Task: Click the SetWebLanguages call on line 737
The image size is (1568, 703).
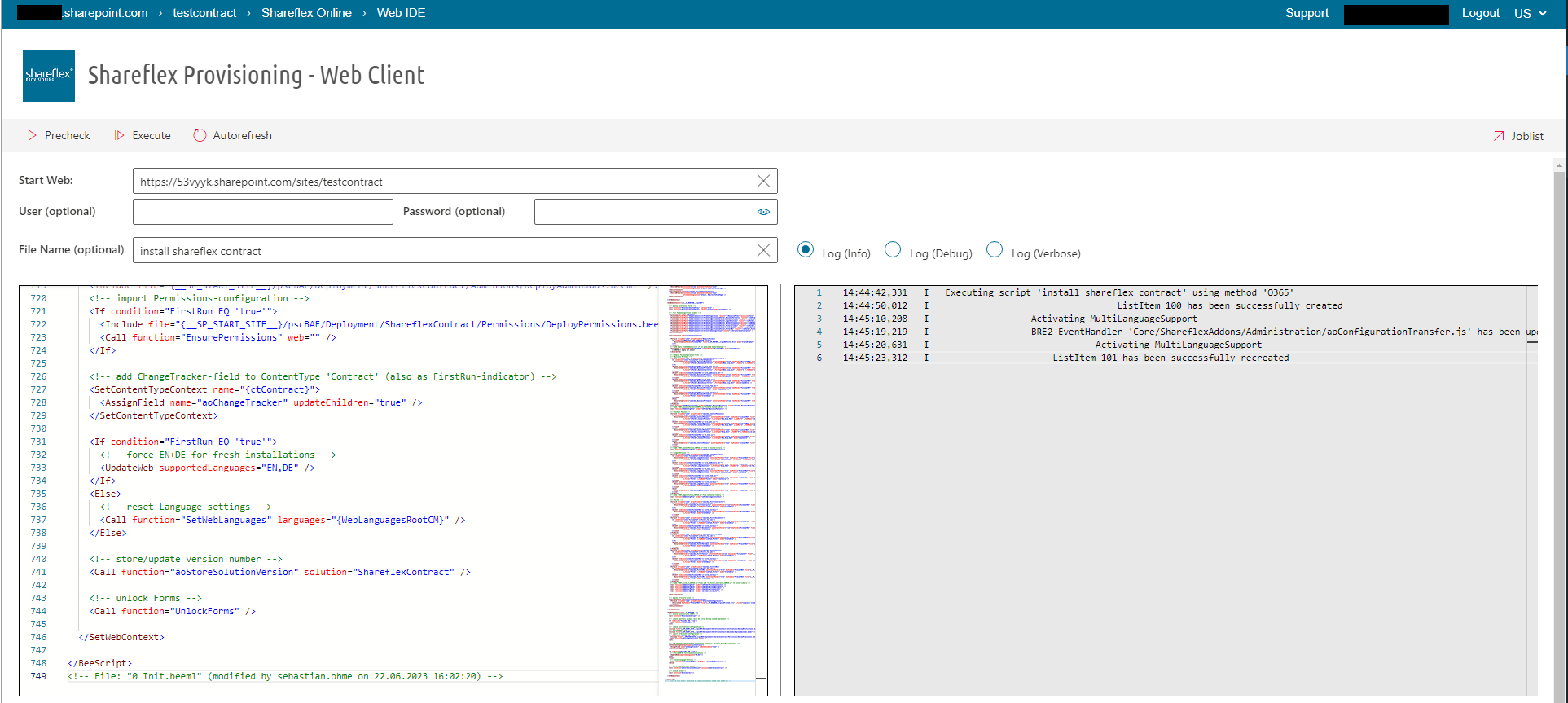Action: coord(283,520)
